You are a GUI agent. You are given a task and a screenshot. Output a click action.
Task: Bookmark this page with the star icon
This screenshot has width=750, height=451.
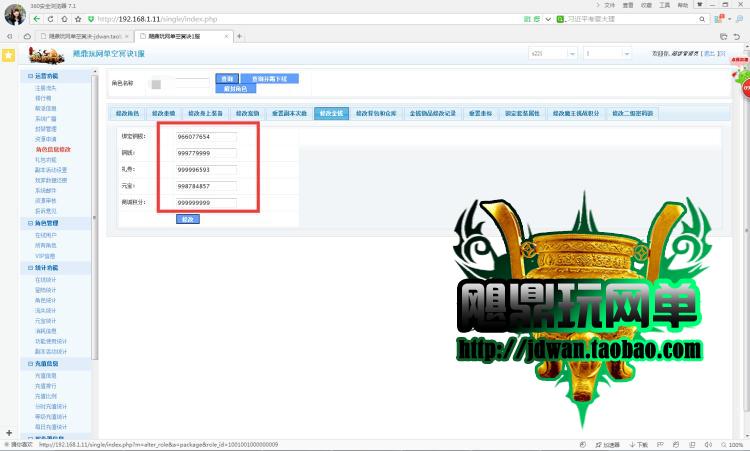(x=78, y=19)
